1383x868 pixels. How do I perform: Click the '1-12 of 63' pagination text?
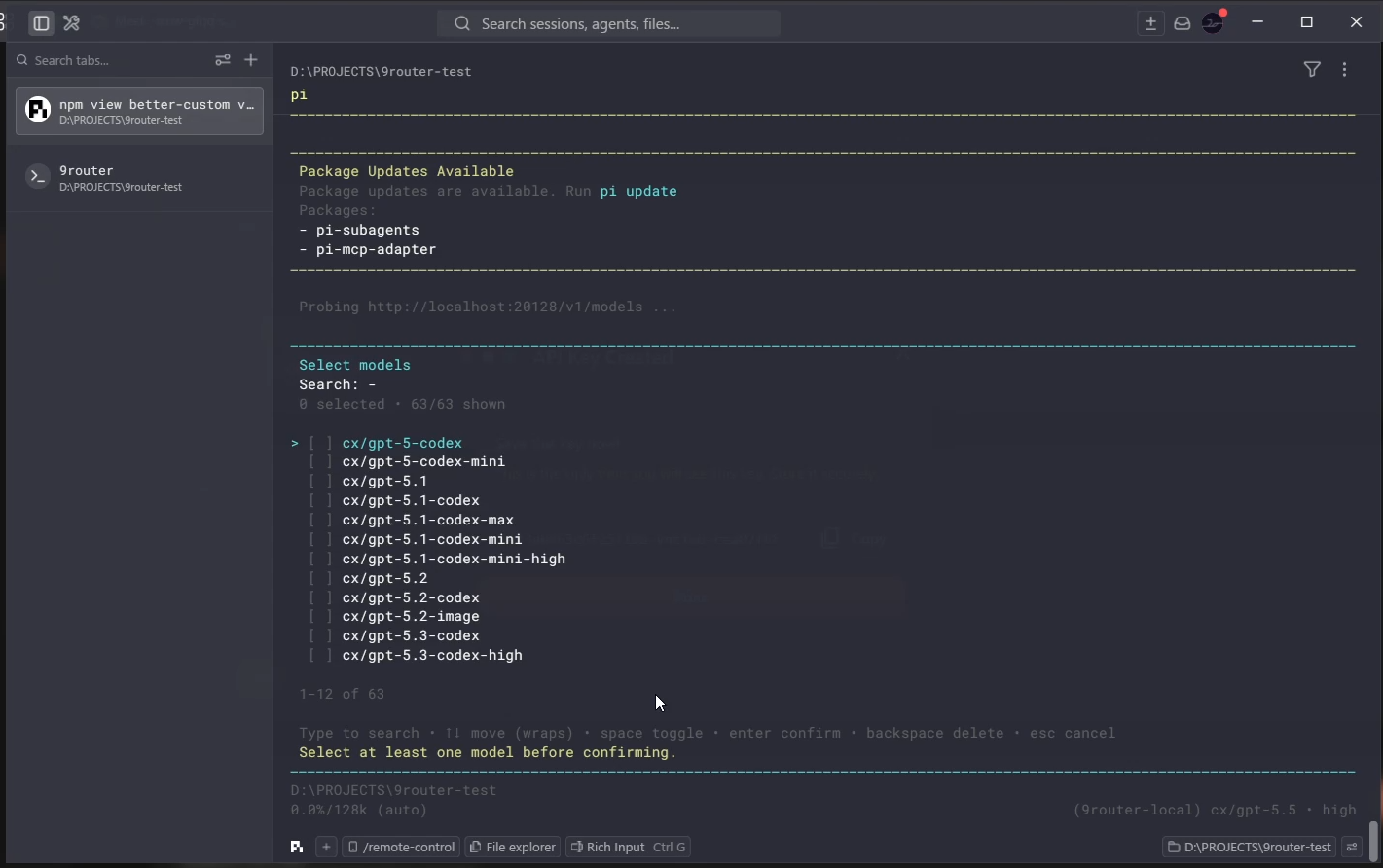[342, 695]
